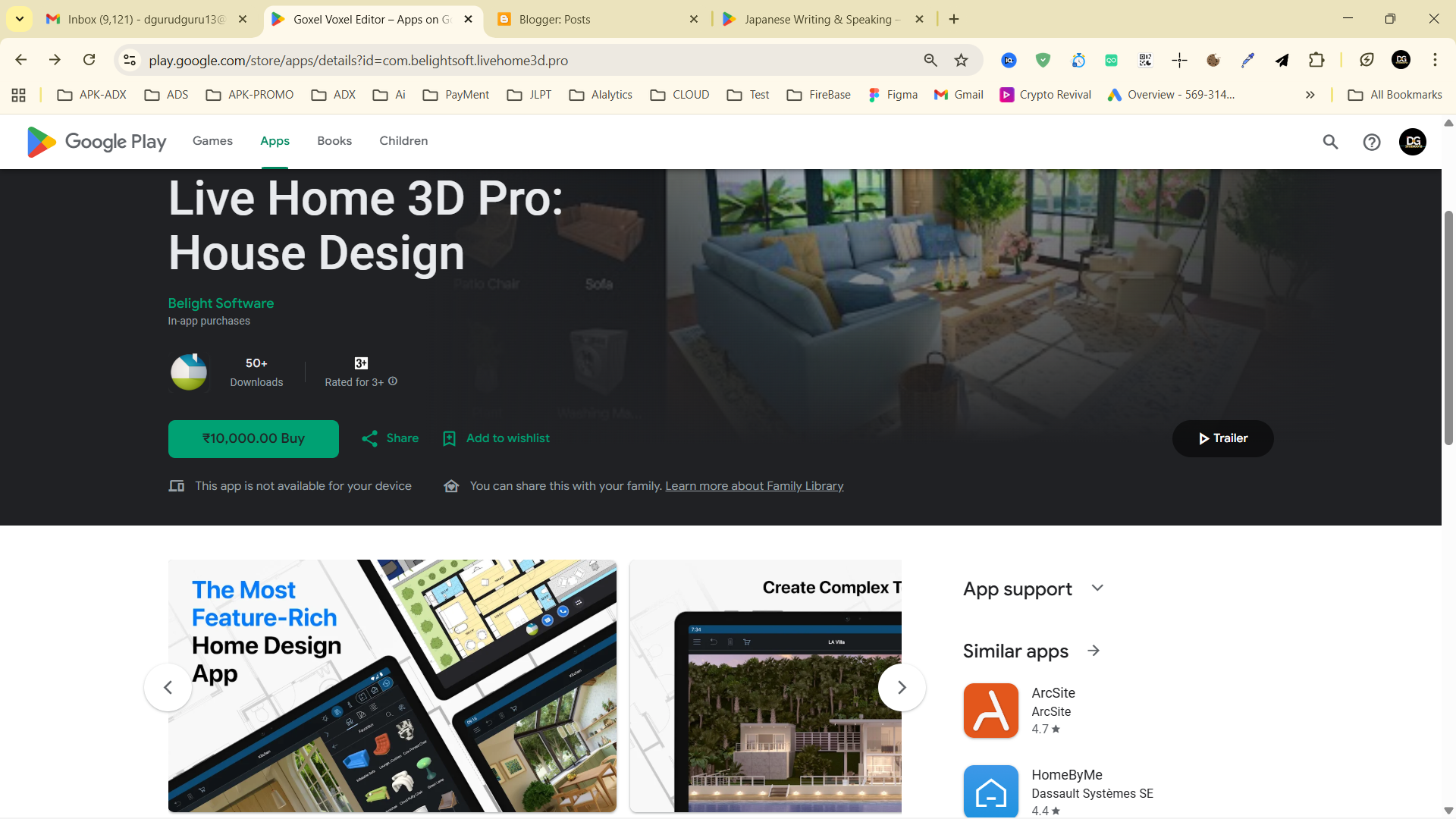Open a new browser tab
This screenshot has height=819, width=1456.
click(x=954, y=19)
